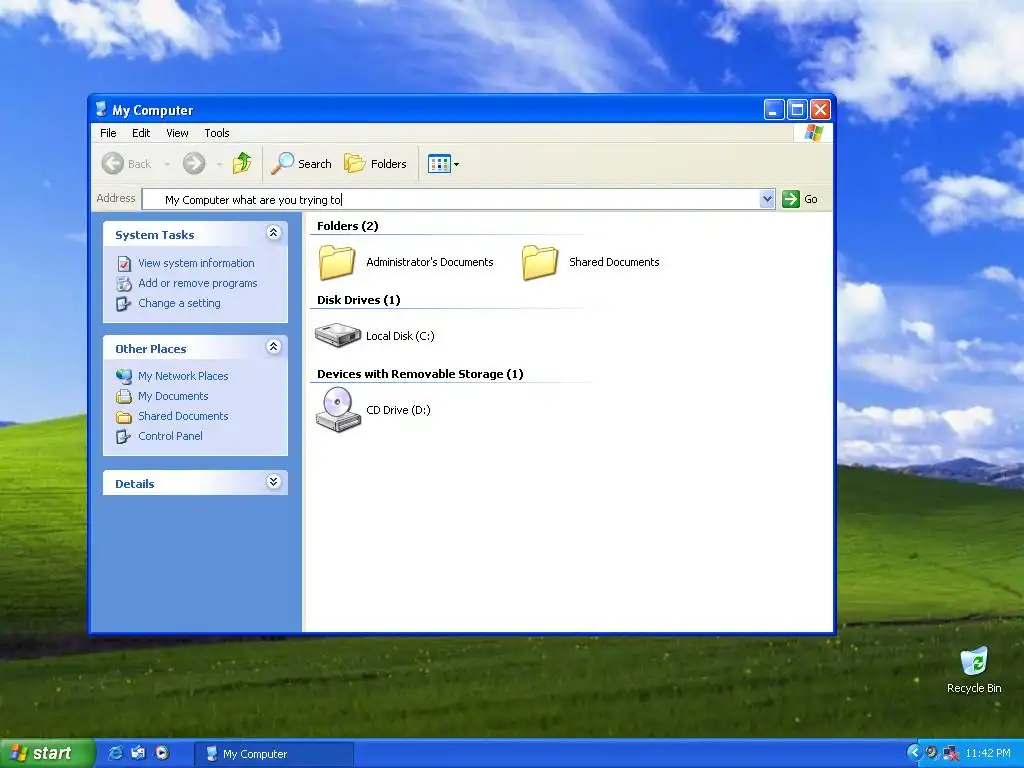
Task: Click the network connection tray icon
Action: point(951,753)
